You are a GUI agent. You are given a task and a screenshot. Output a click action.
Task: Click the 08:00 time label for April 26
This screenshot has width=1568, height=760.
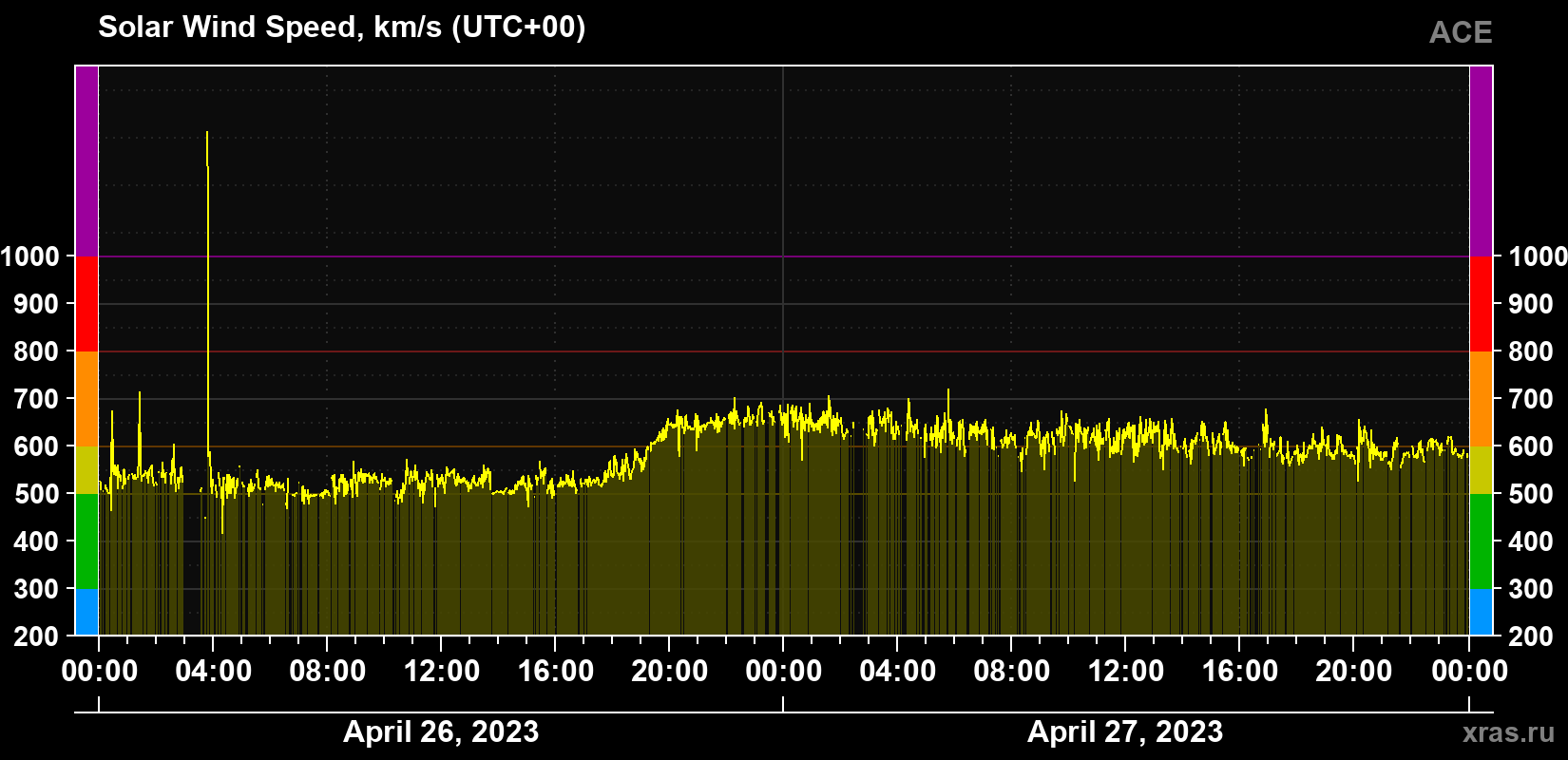click(328, 672)
